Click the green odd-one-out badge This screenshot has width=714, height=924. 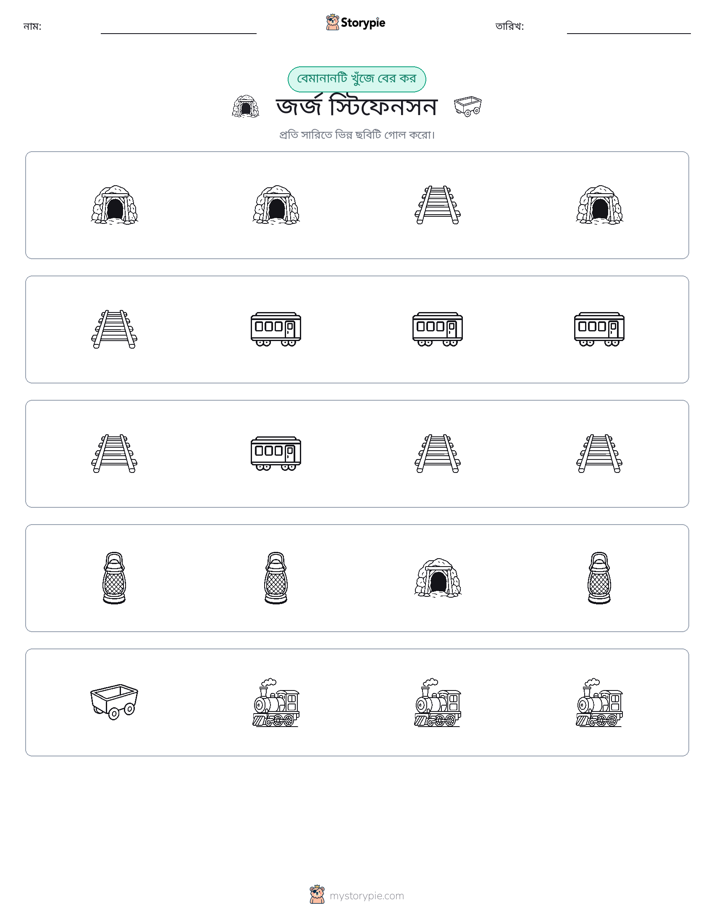(x=356, y=79)
